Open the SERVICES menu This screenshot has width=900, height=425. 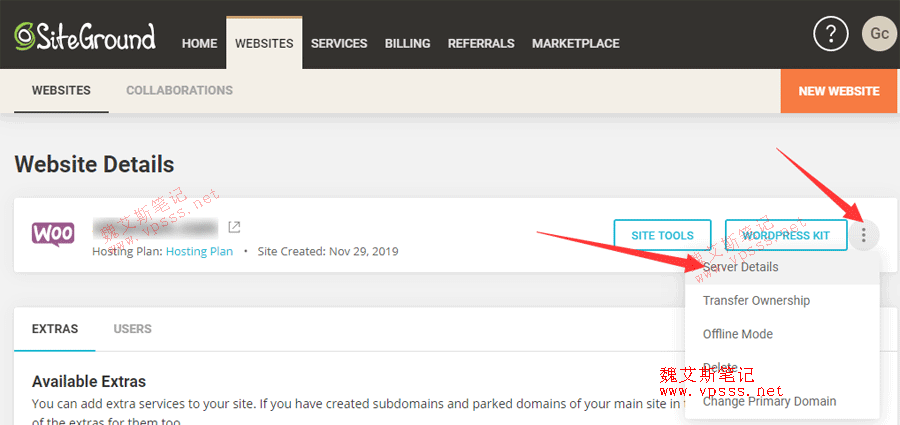click(x=339, y=44)
